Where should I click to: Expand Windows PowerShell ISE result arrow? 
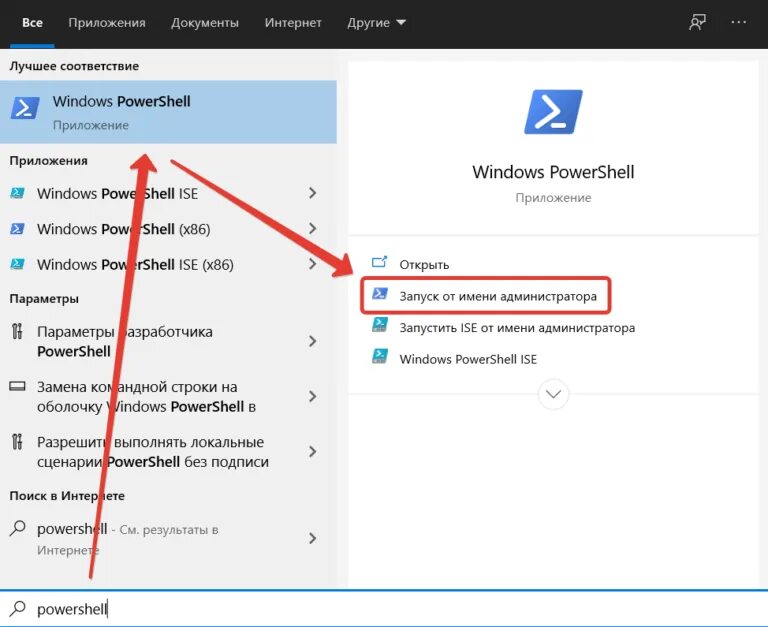point(312,193)
